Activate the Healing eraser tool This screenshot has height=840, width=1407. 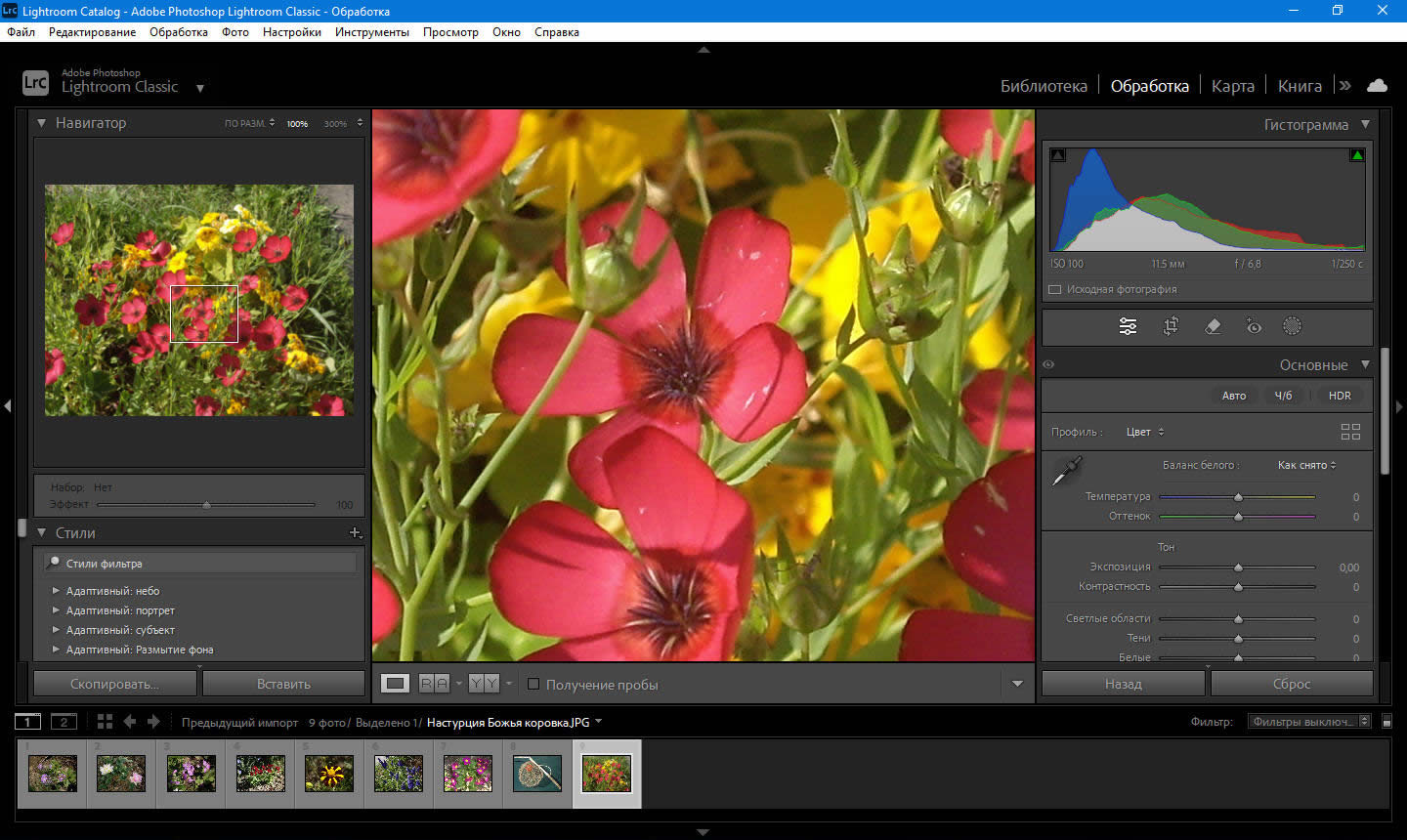tap(1213, 327)
